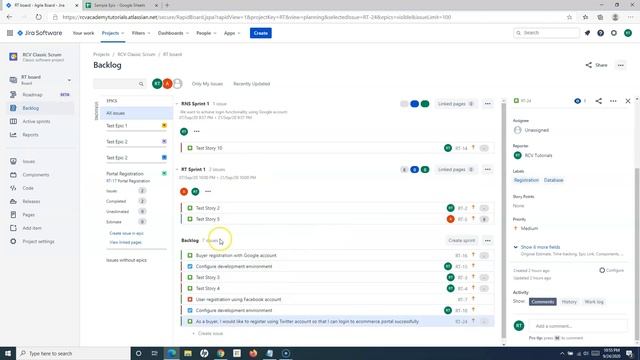Image resolution: width=640 pixels, height=360 pixels.
Task: Click the Share button
Action: pyautogui.click(x=596, y=65)
